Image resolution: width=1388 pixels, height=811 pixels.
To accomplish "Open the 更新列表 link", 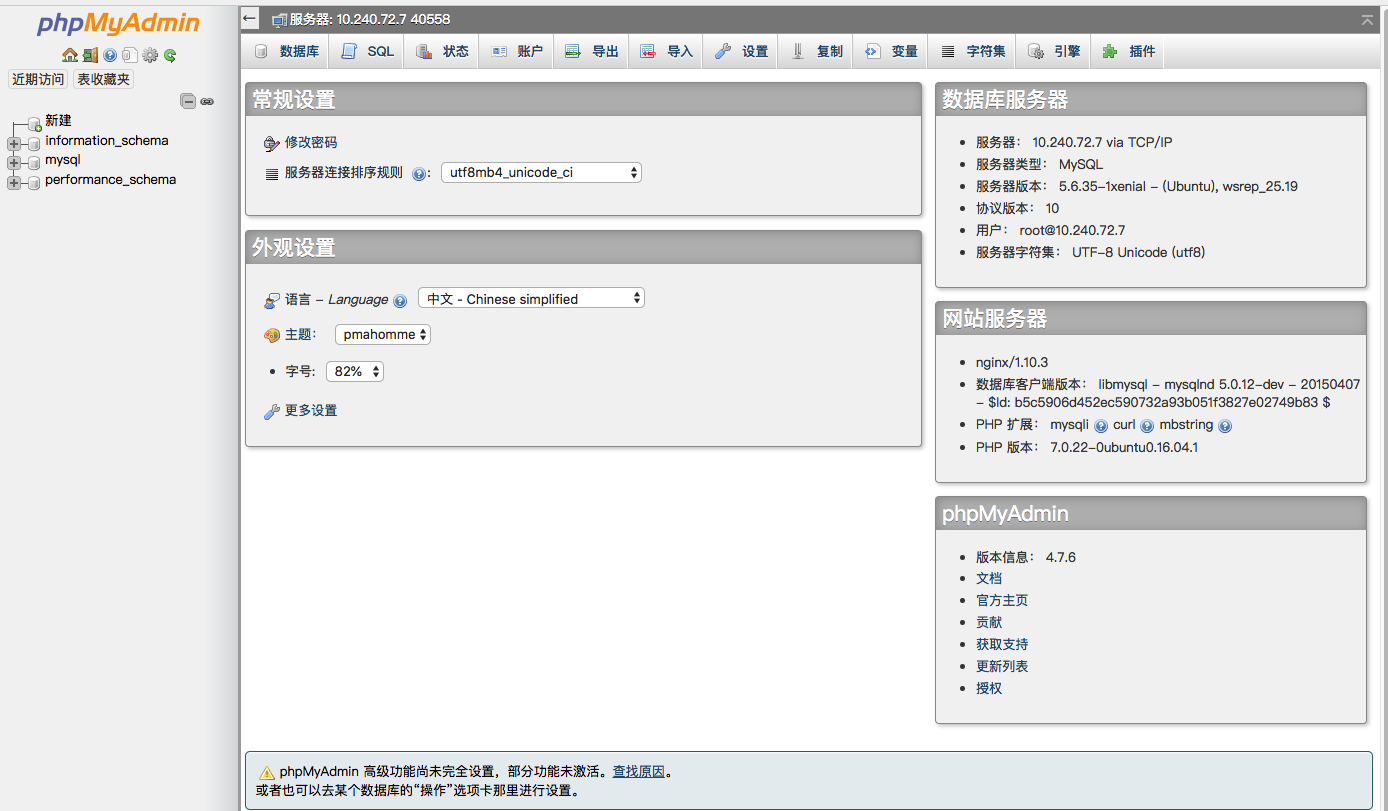I will click(x=1002, y=667).
